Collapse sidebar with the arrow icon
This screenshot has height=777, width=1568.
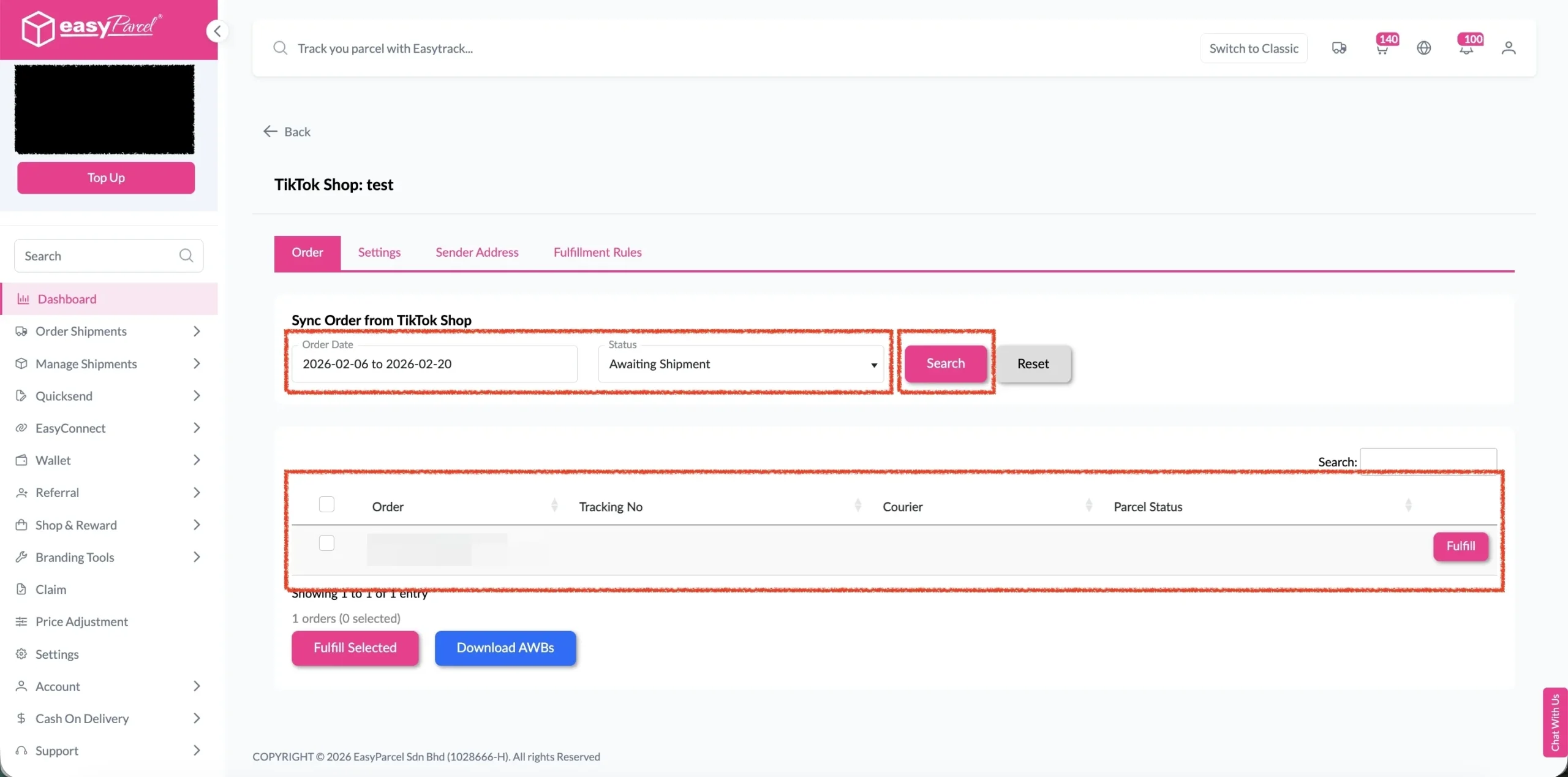point(217,31)
